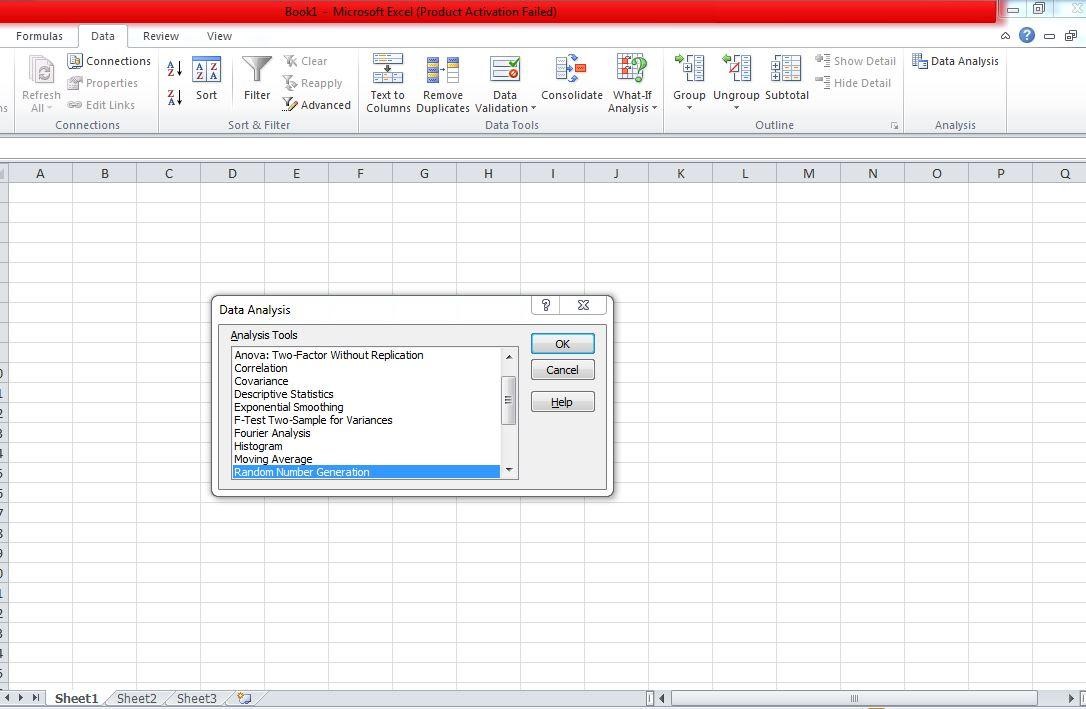1086x709 pixels.
Task: Select Anova: Two-Factor Without Replication
Action: pyautogui.click(x=366, y=355)
